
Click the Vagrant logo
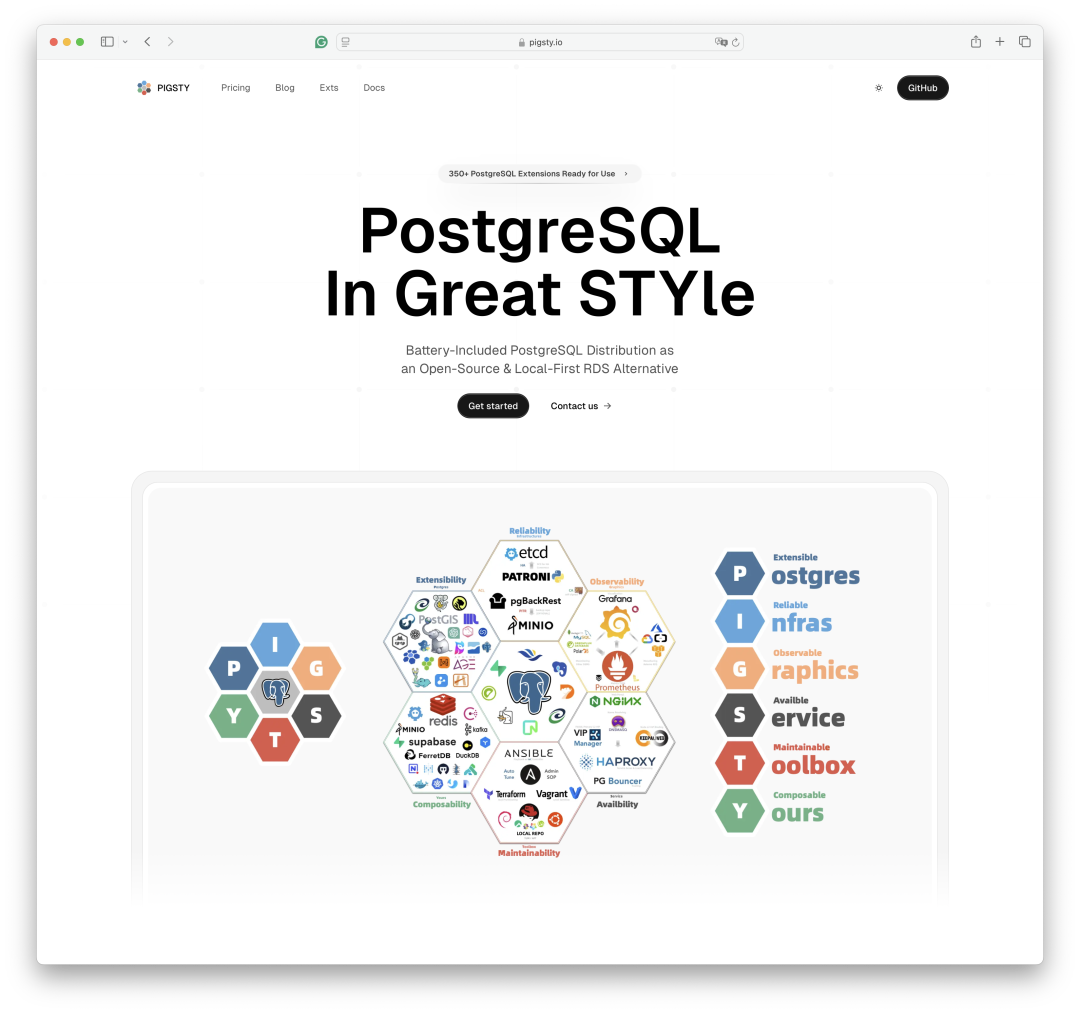point(559,793)
